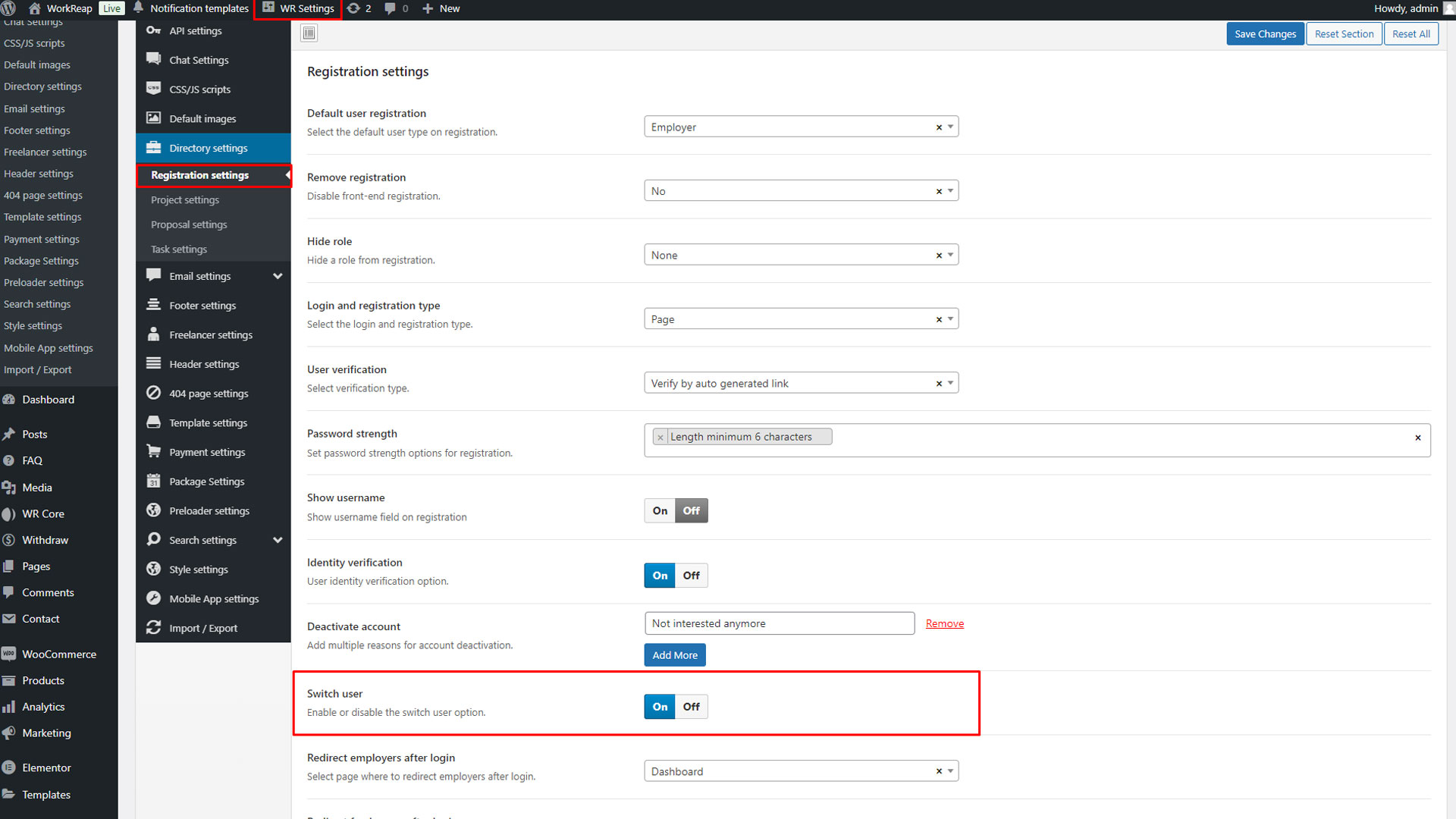Click the Not interested anymore text field
Screen dimensions: 1456x819
coord(779,623)
